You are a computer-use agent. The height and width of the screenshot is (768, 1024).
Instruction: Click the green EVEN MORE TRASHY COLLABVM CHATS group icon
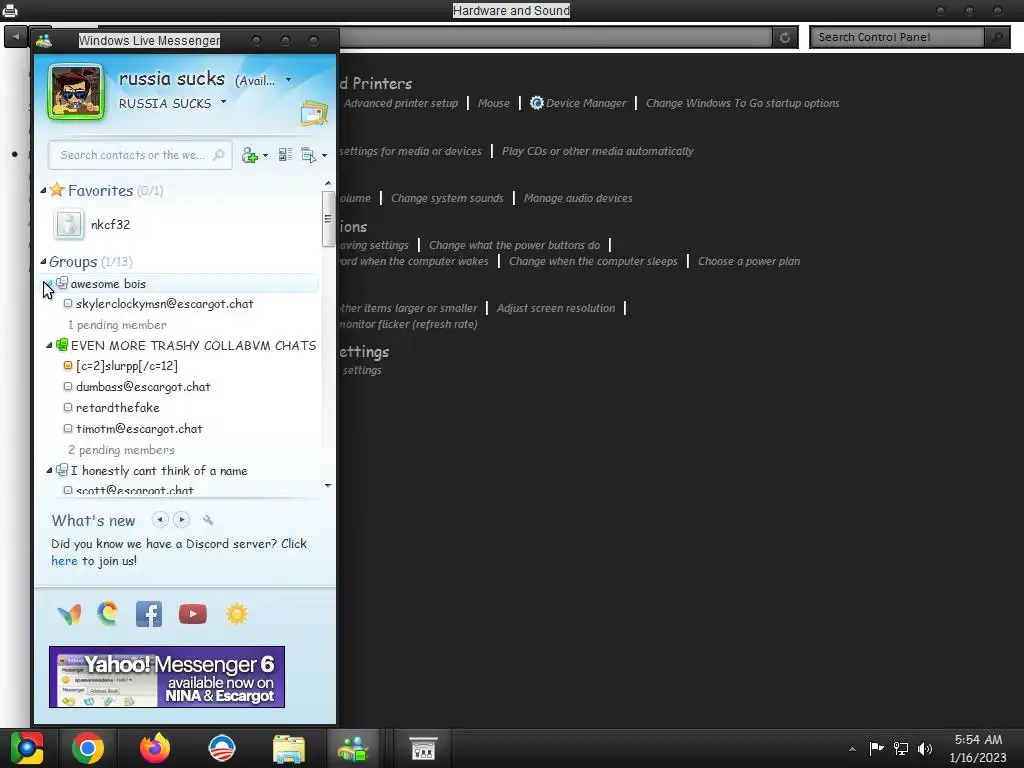pyautogui.click(x=62, y=344)
